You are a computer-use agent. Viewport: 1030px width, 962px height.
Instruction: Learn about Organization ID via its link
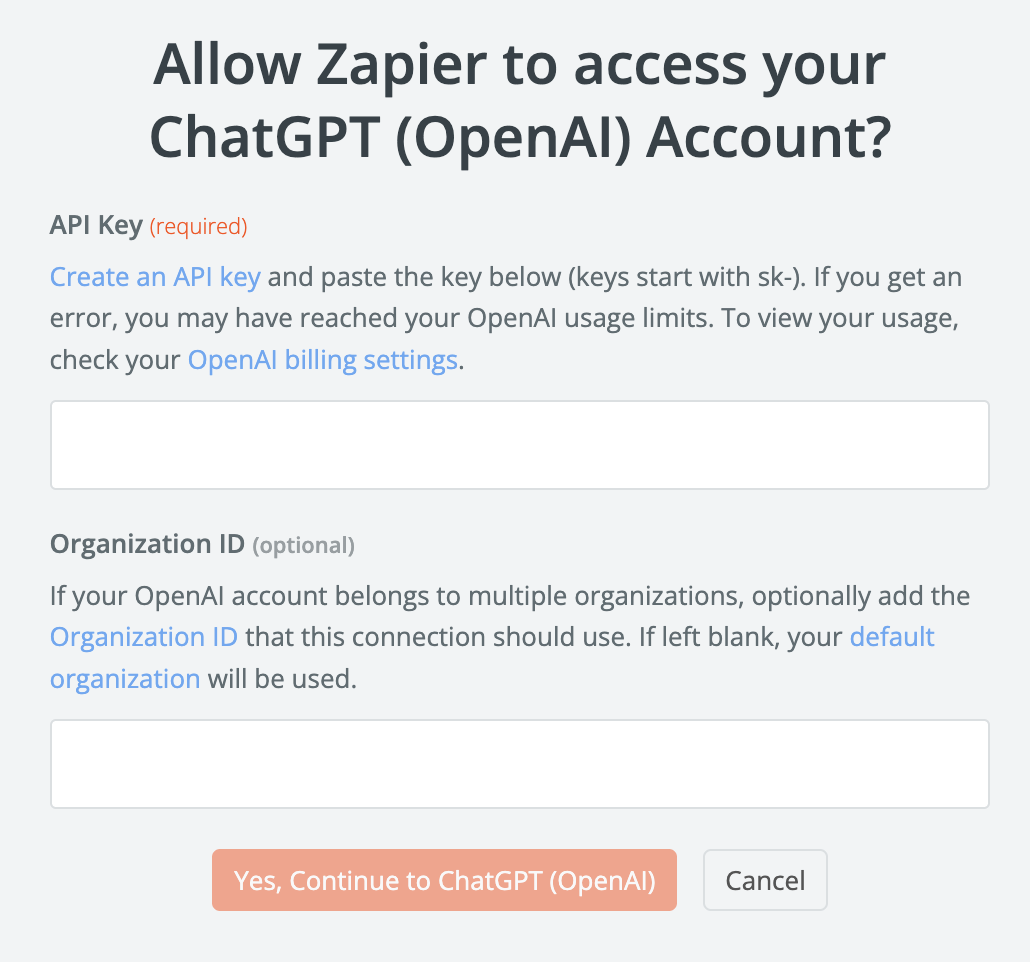click(x=143, y=637)
